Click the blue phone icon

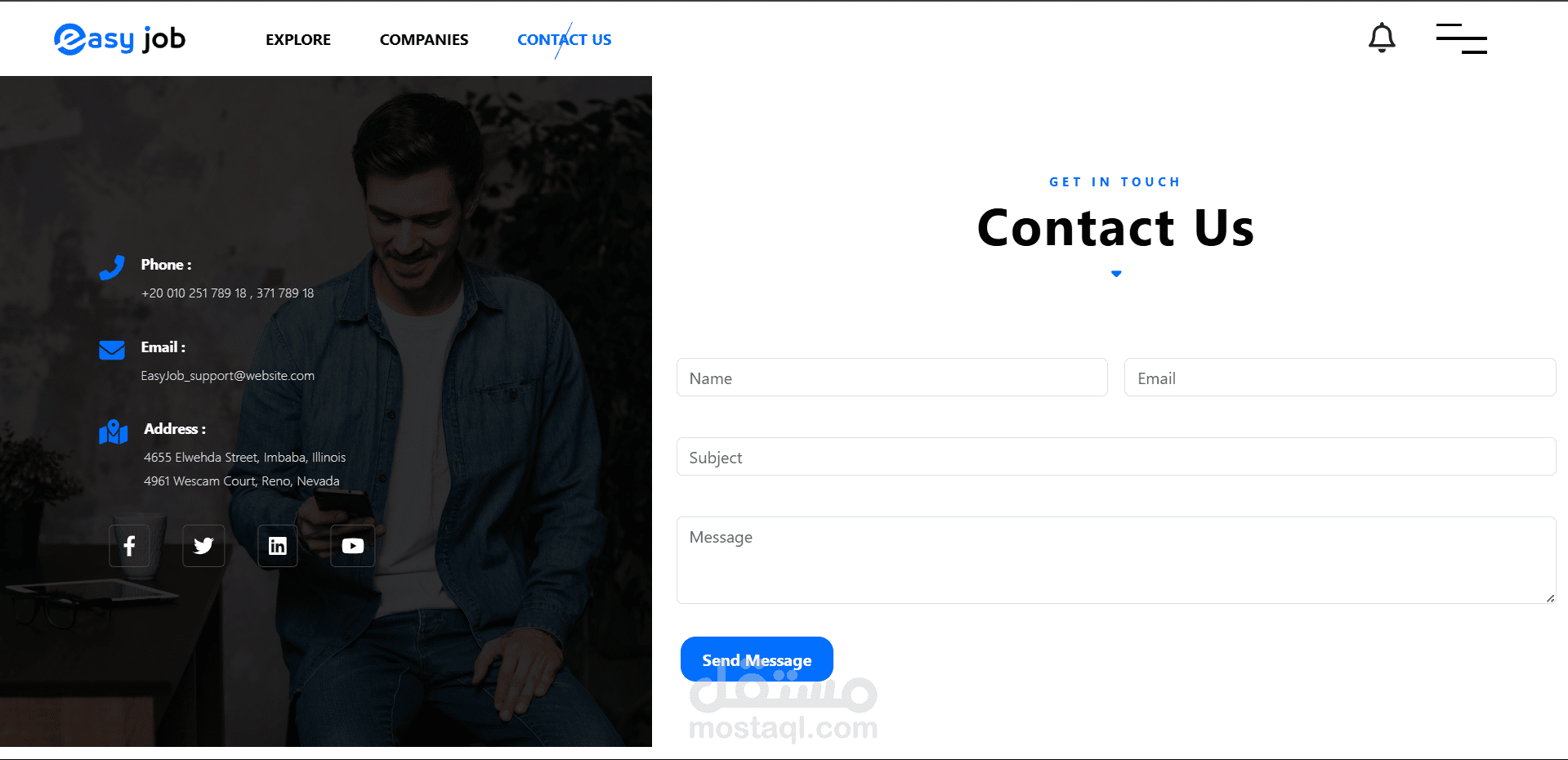point(112,267)
